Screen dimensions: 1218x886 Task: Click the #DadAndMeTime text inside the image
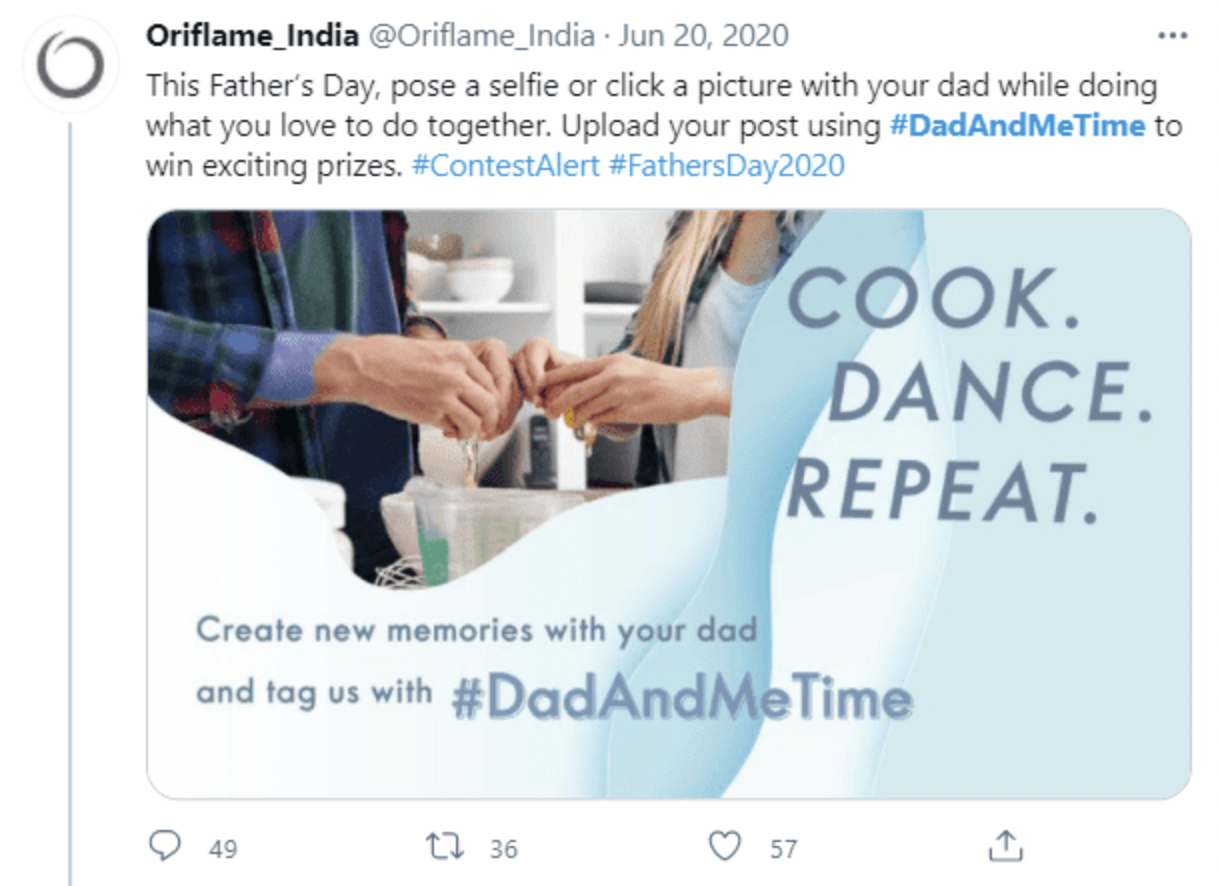pyautogui.click(x=681, y=698)
